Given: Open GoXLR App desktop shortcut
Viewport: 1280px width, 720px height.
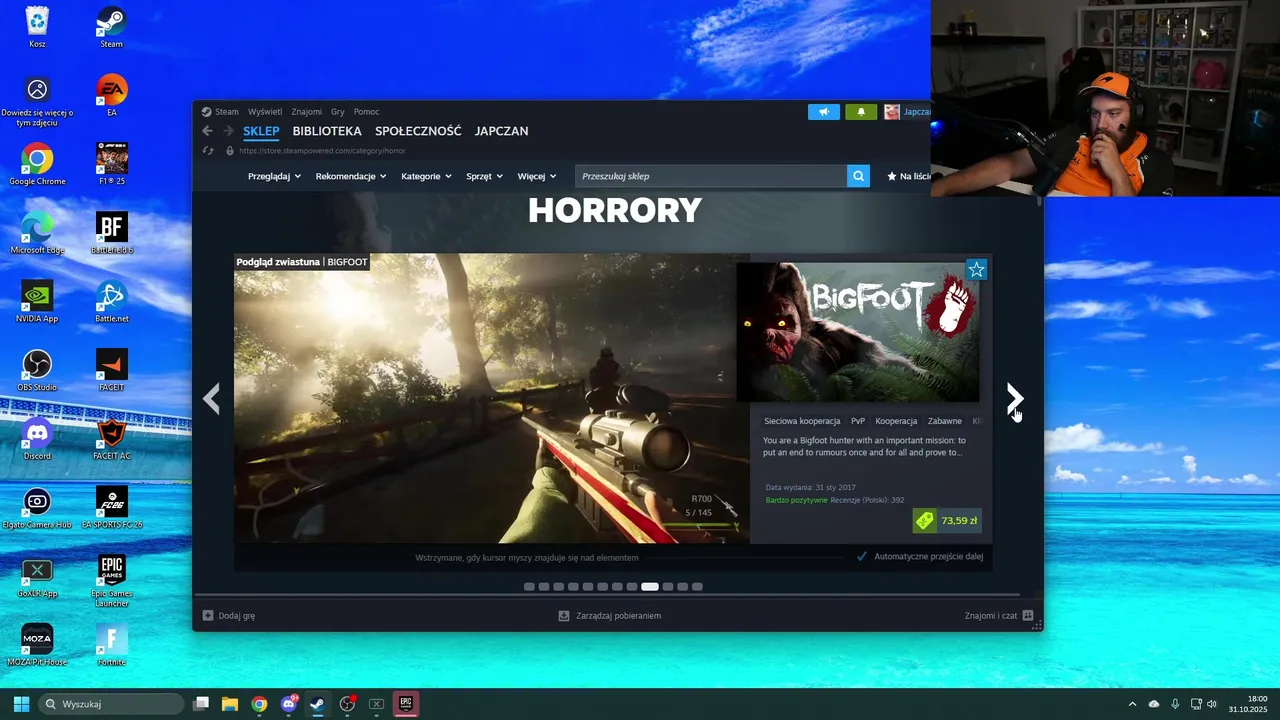Looking at the screenshot, I should coord(37,577).
